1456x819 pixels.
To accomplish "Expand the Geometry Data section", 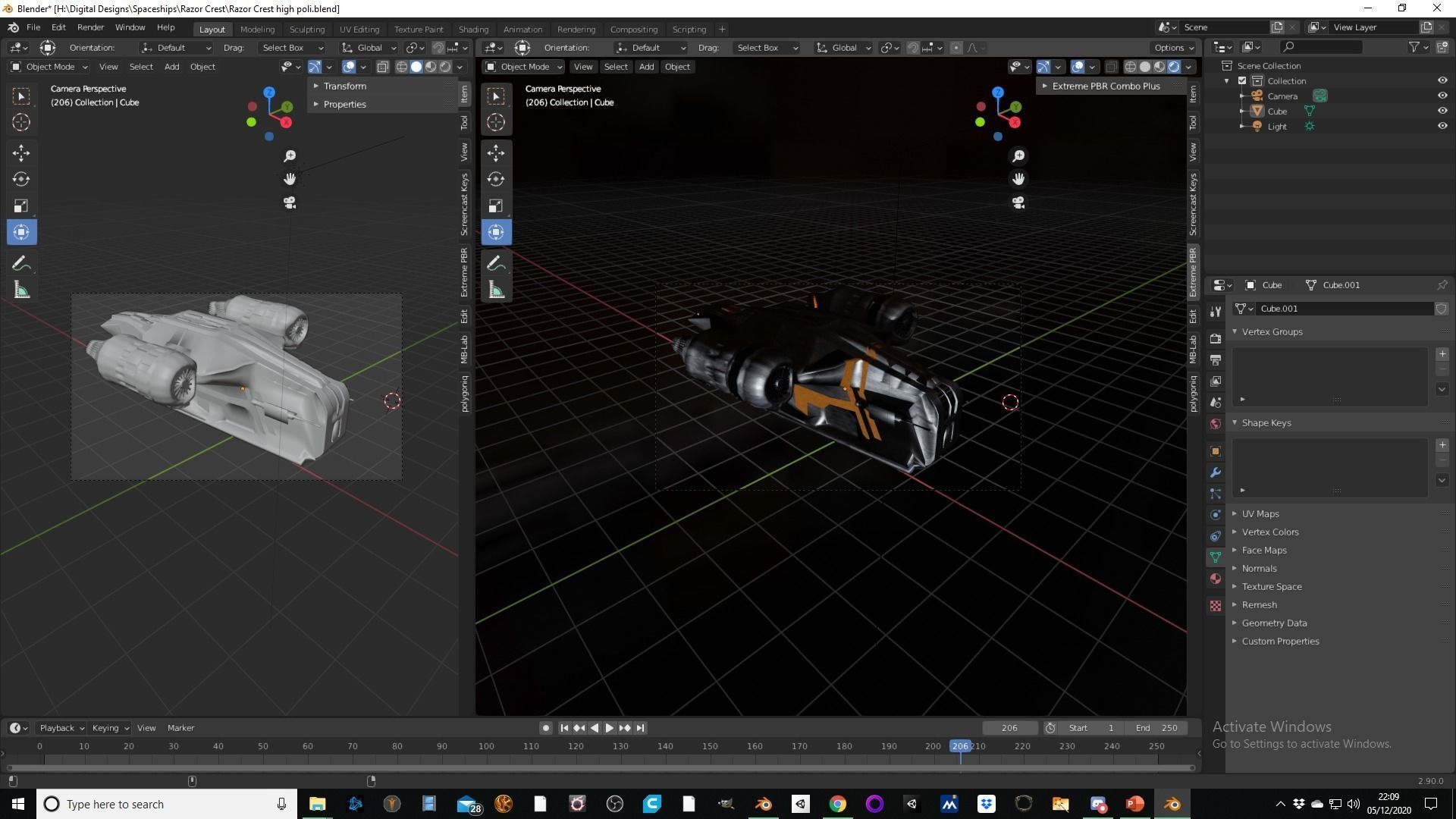I will pos(1274,623).
